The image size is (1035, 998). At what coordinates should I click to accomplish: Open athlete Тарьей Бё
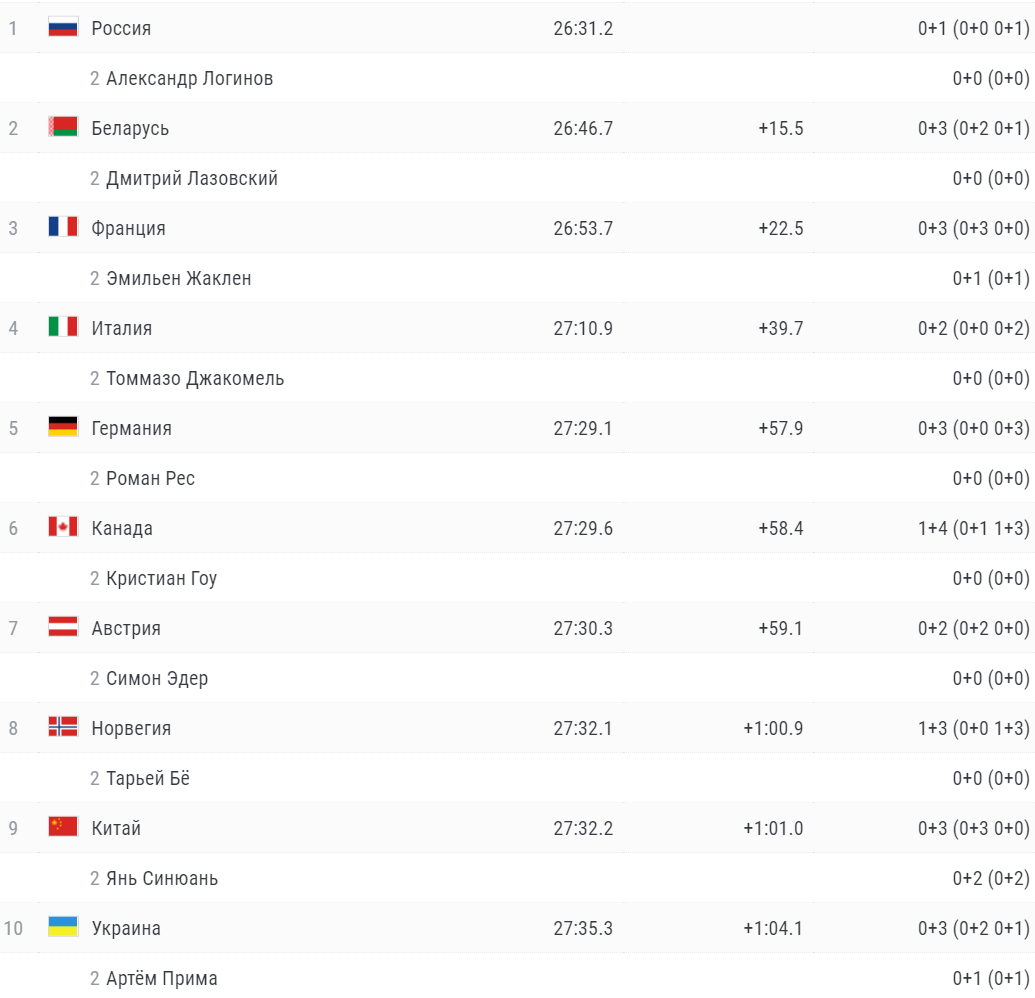tap(148, 779)
